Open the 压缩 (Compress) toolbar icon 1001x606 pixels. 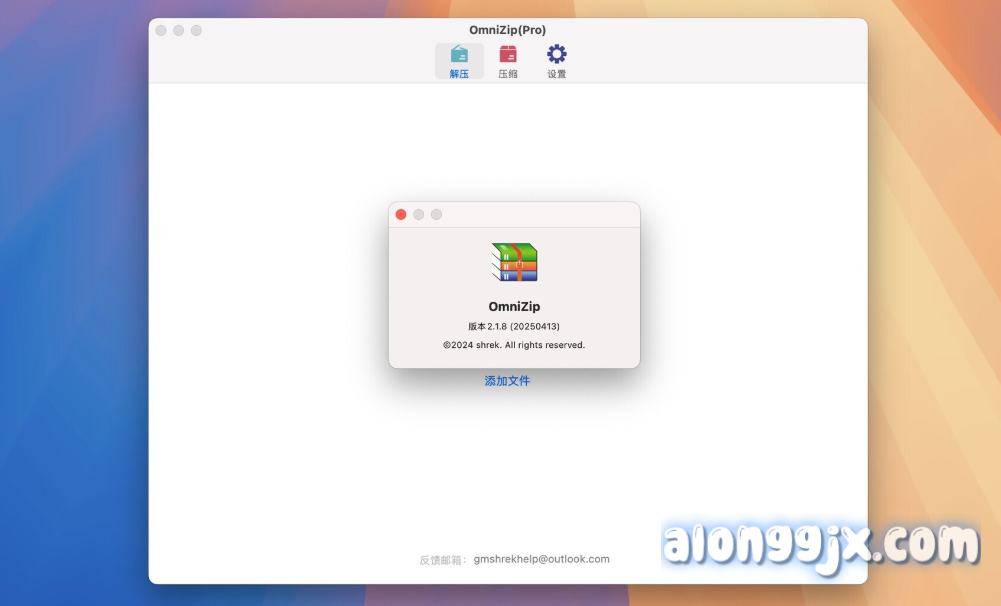pos(508,54)
